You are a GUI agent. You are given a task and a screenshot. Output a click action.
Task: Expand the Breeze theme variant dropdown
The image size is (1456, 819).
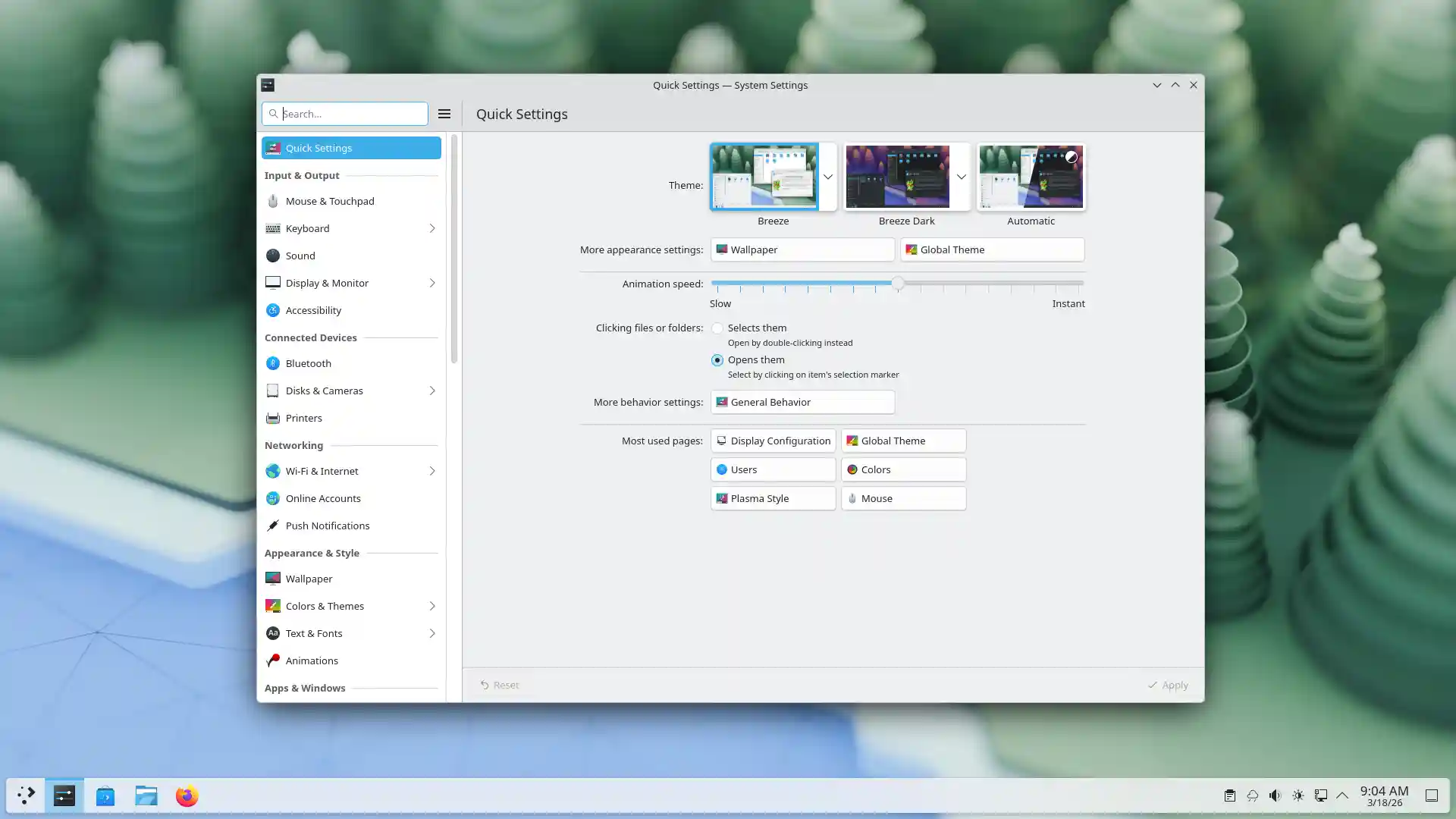pos(829,177)
